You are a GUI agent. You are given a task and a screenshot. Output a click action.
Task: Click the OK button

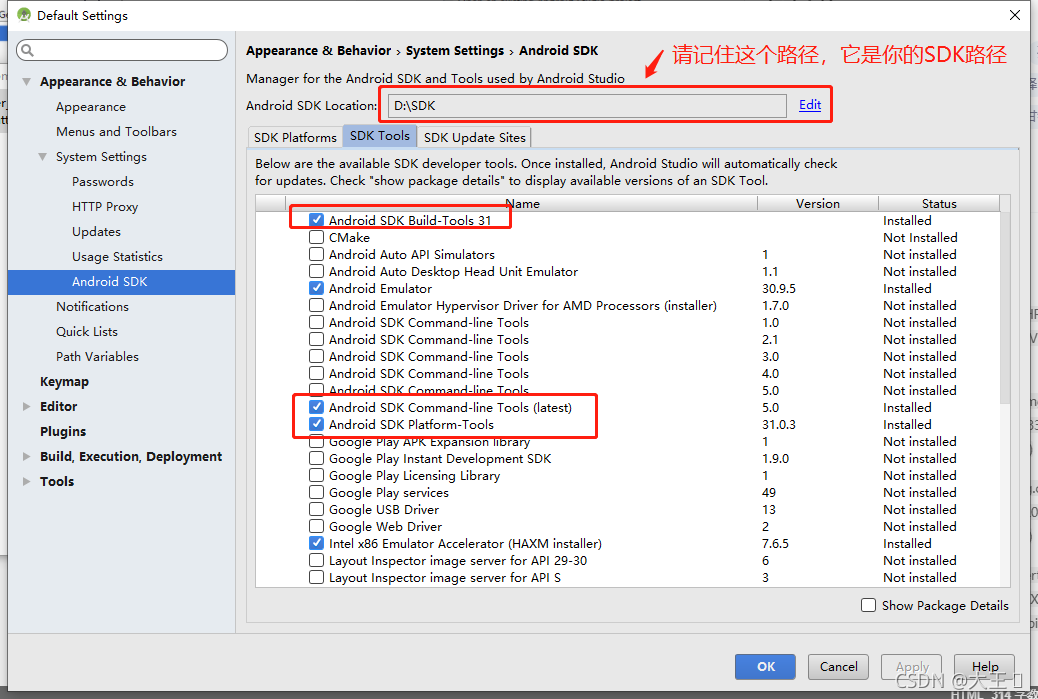[765, 667]
